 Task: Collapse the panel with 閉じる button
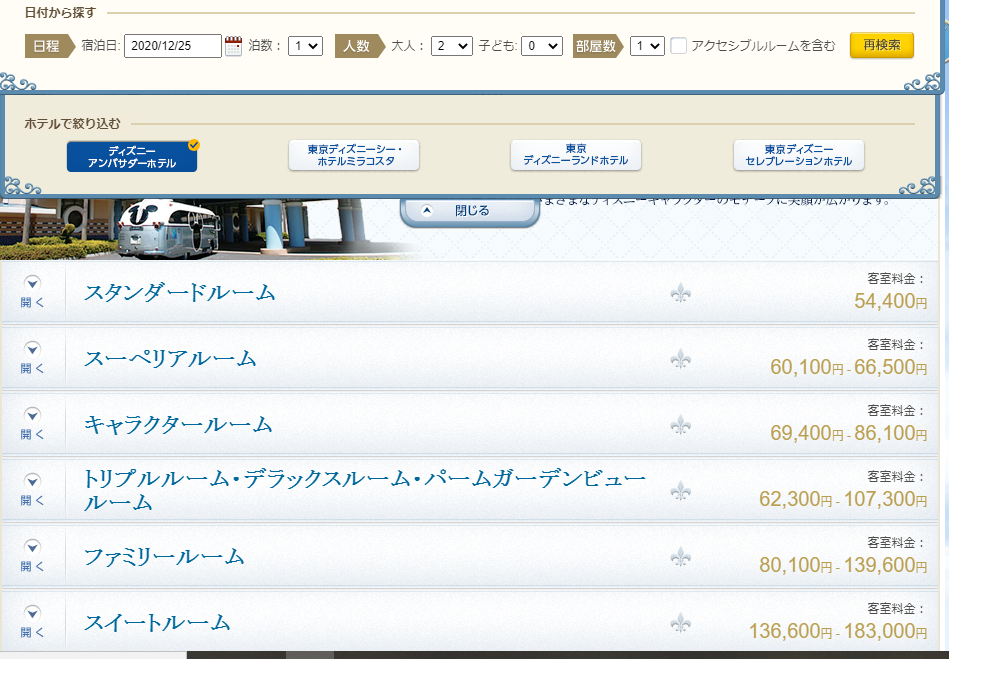point(470,211)
